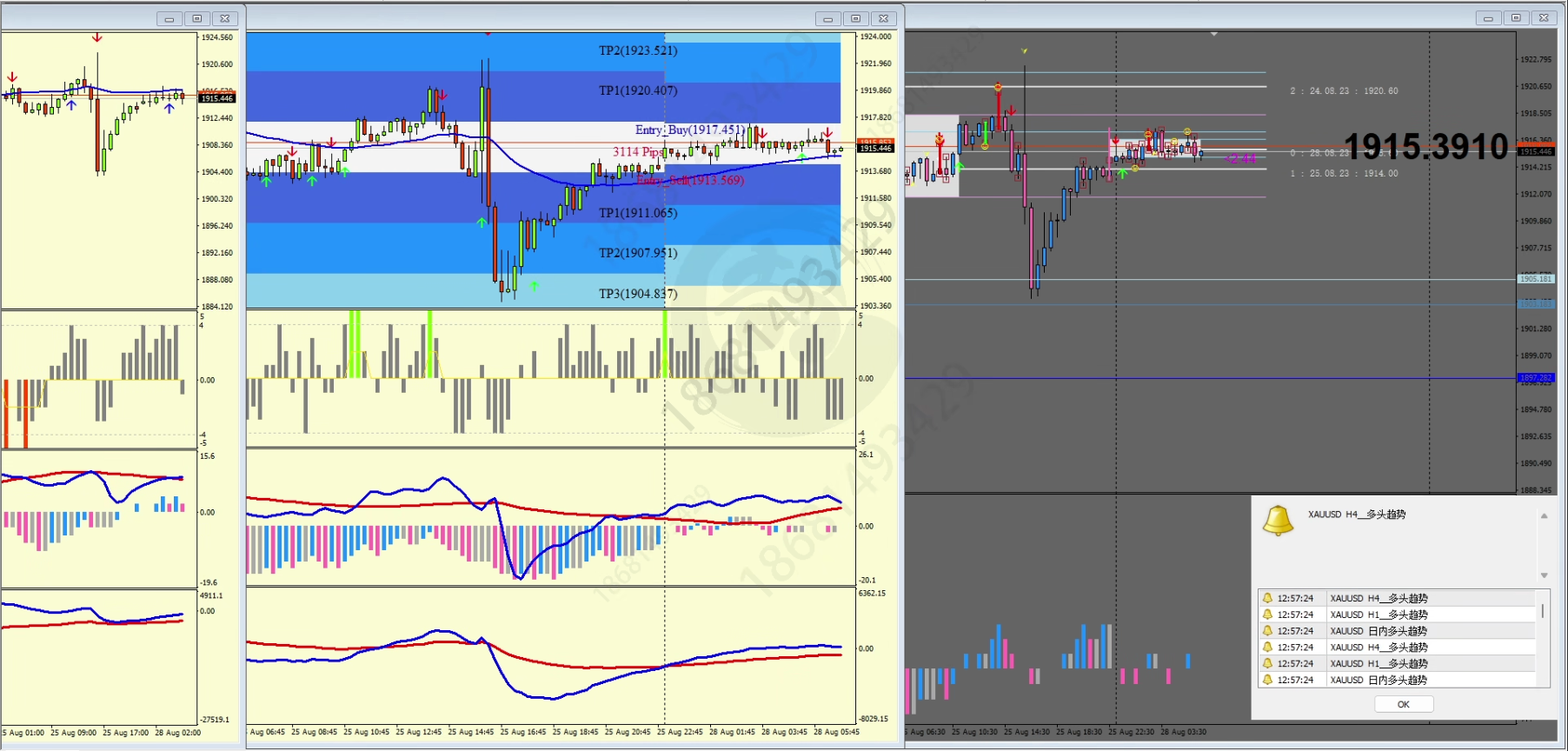Click the alert list scrollbar thumb

1544,610
